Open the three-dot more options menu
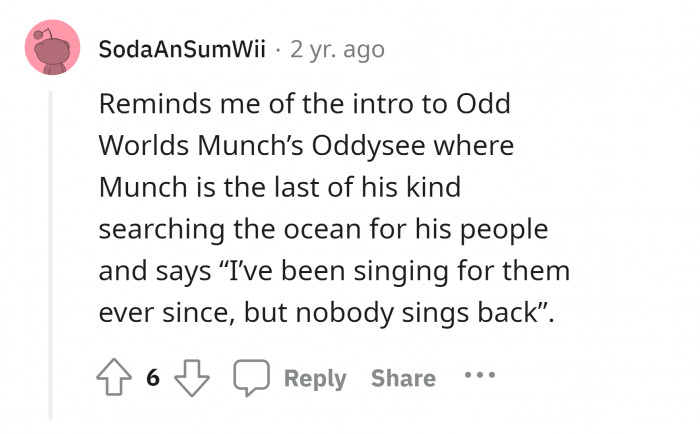This screenshot has width=700, height=434. tap(480, 378)
